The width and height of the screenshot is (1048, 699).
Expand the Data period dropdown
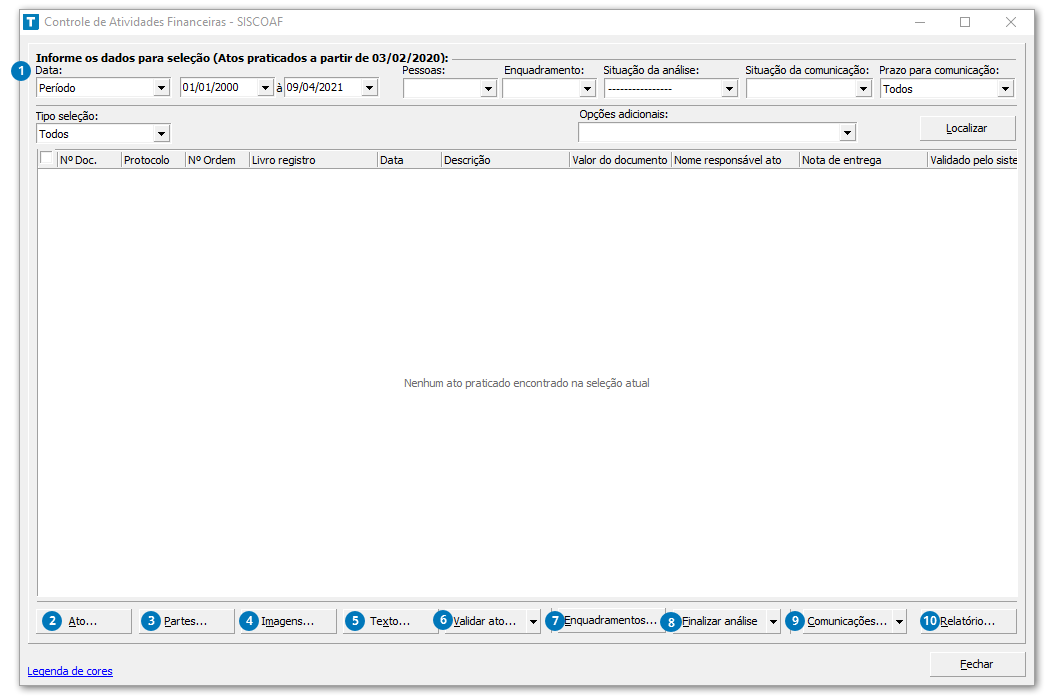click(x=161, y=88)
